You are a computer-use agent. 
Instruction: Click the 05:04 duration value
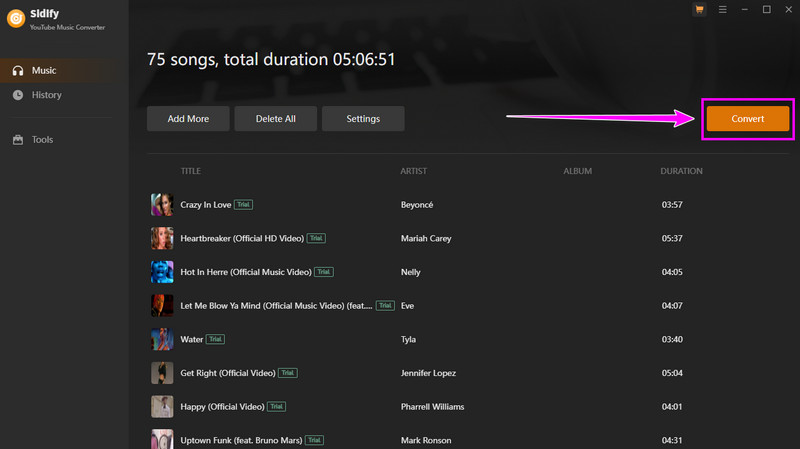(x=672, y=373)
